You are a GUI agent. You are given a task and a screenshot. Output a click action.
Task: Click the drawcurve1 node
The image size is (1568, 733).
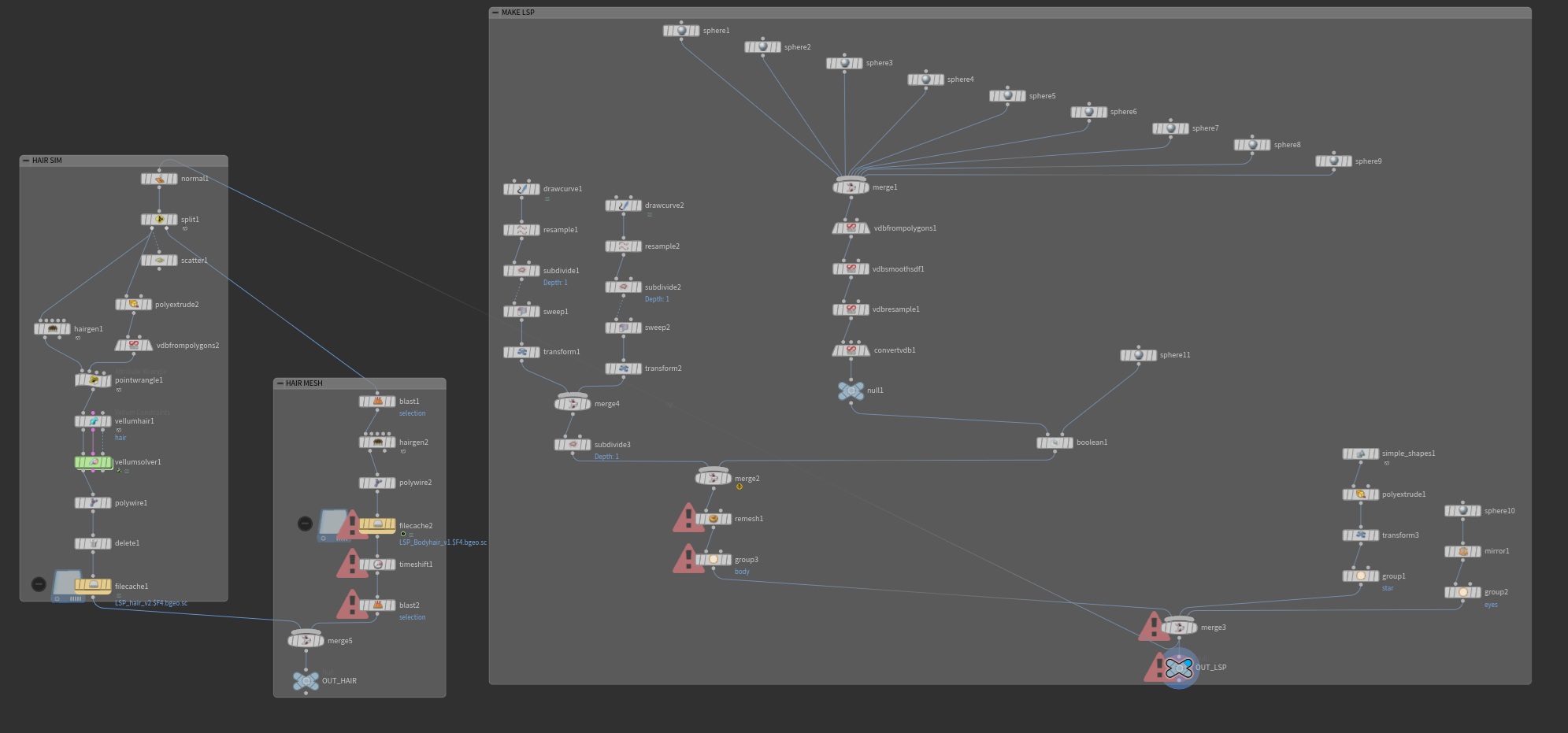pos(521,189)
